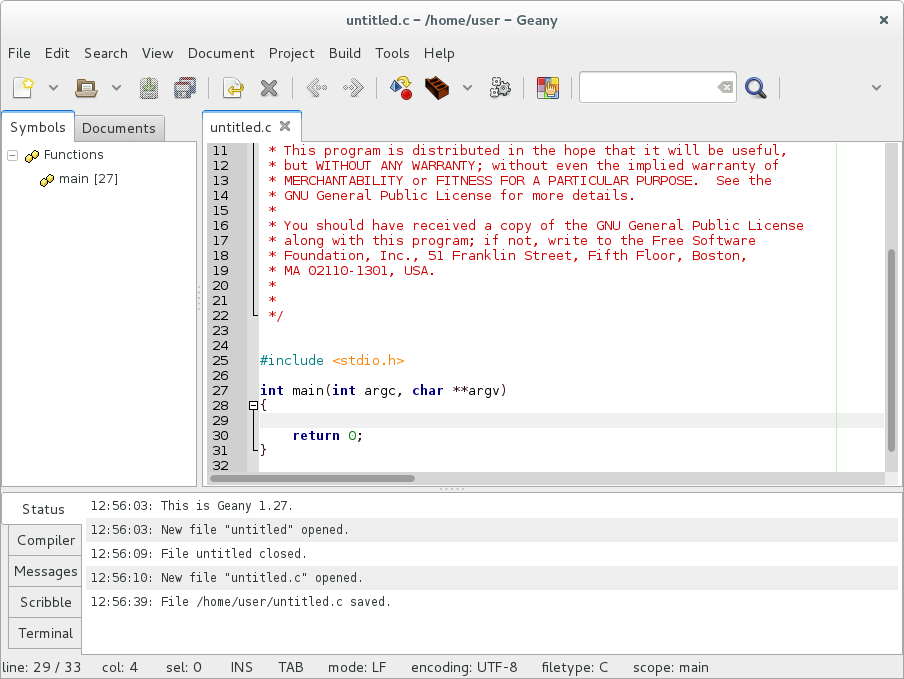The image size is (904, 679).
Task: Switch to the Compiler tab
Action: pos(46,540)
